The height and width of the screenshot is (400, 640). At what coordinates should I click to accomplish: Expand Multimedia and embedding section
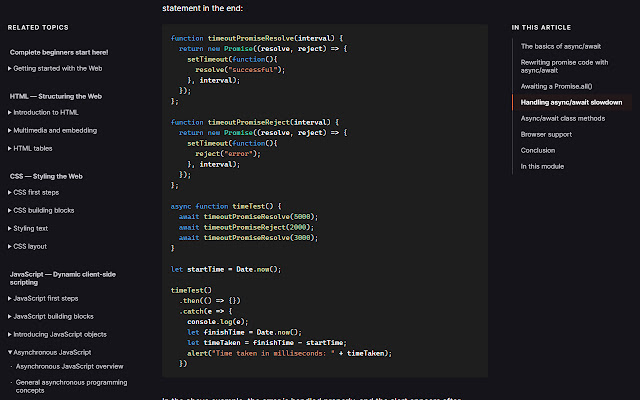coord(53,131)
